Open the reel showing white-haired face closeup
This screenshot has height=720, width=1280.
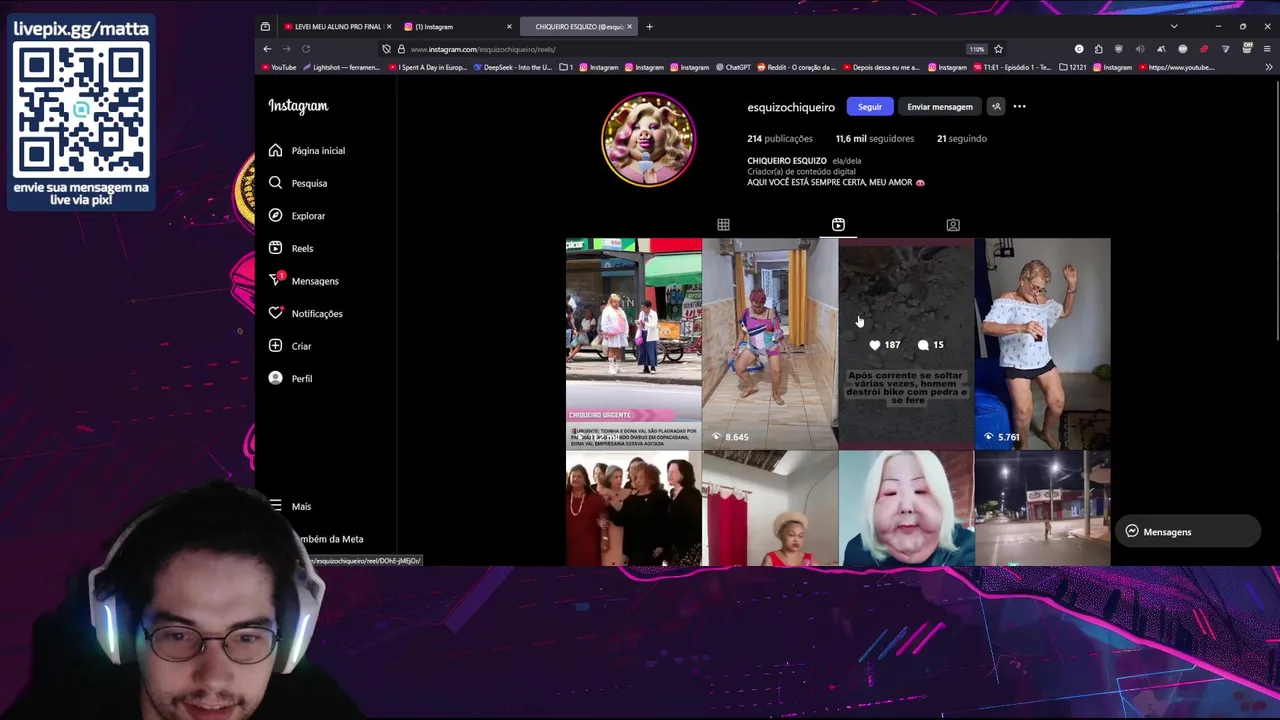tap(906, 508)
